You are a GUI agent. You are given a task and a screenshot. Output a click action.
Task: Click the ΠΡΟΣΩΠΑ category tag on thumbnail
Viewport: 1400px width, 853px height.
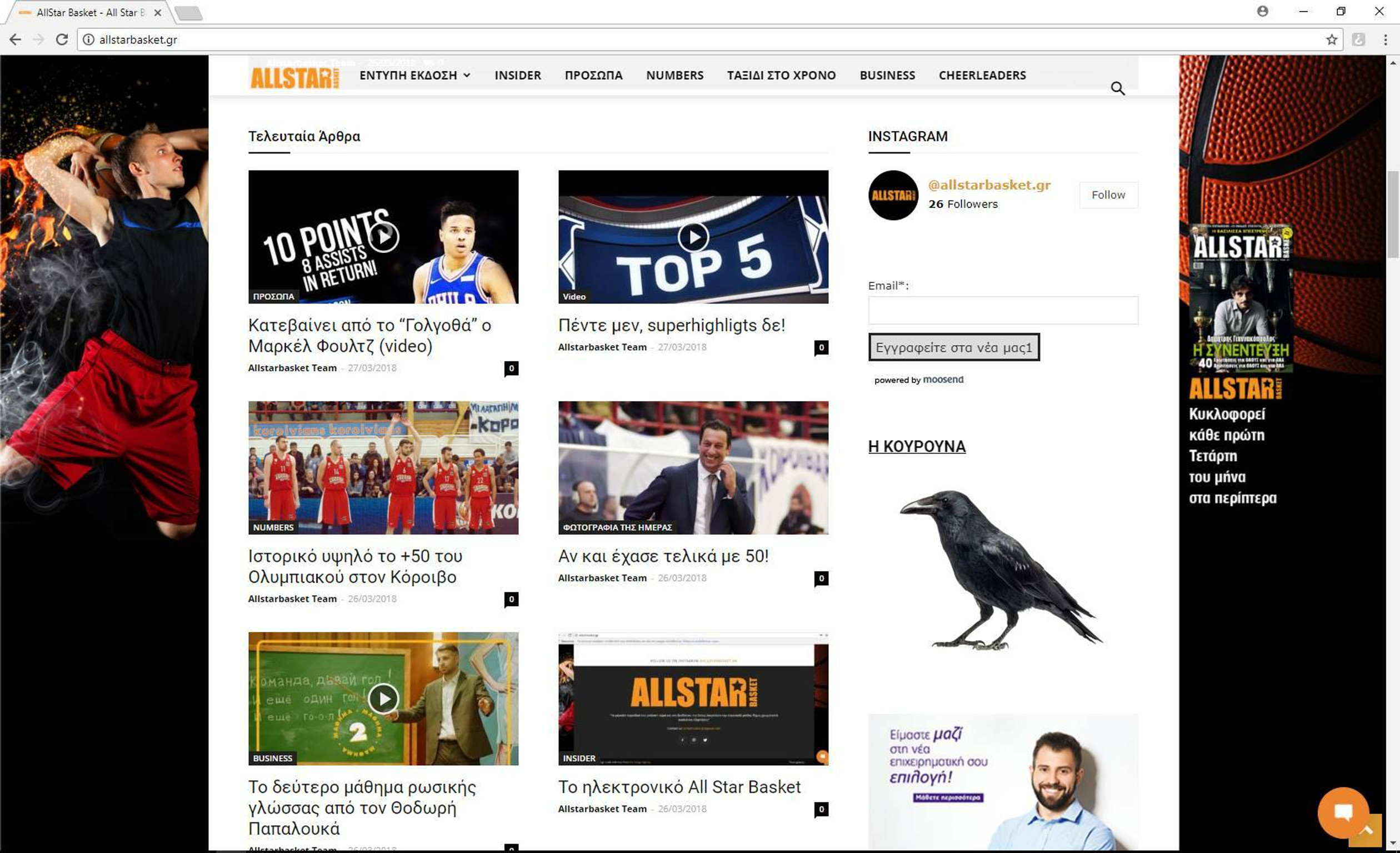[273, 297]
